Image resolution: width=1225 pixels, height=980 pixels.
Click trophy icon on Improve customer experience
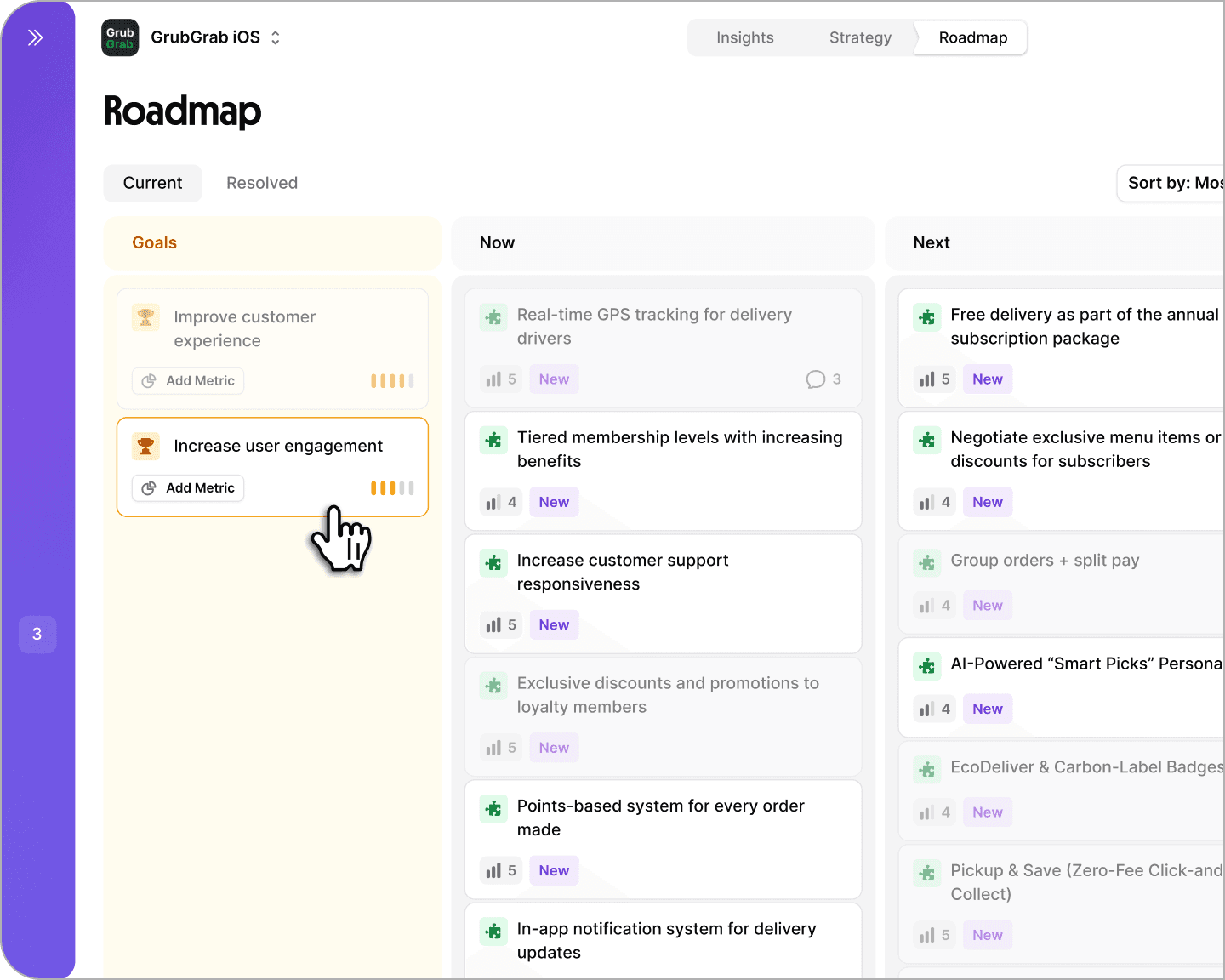(145, 316)
